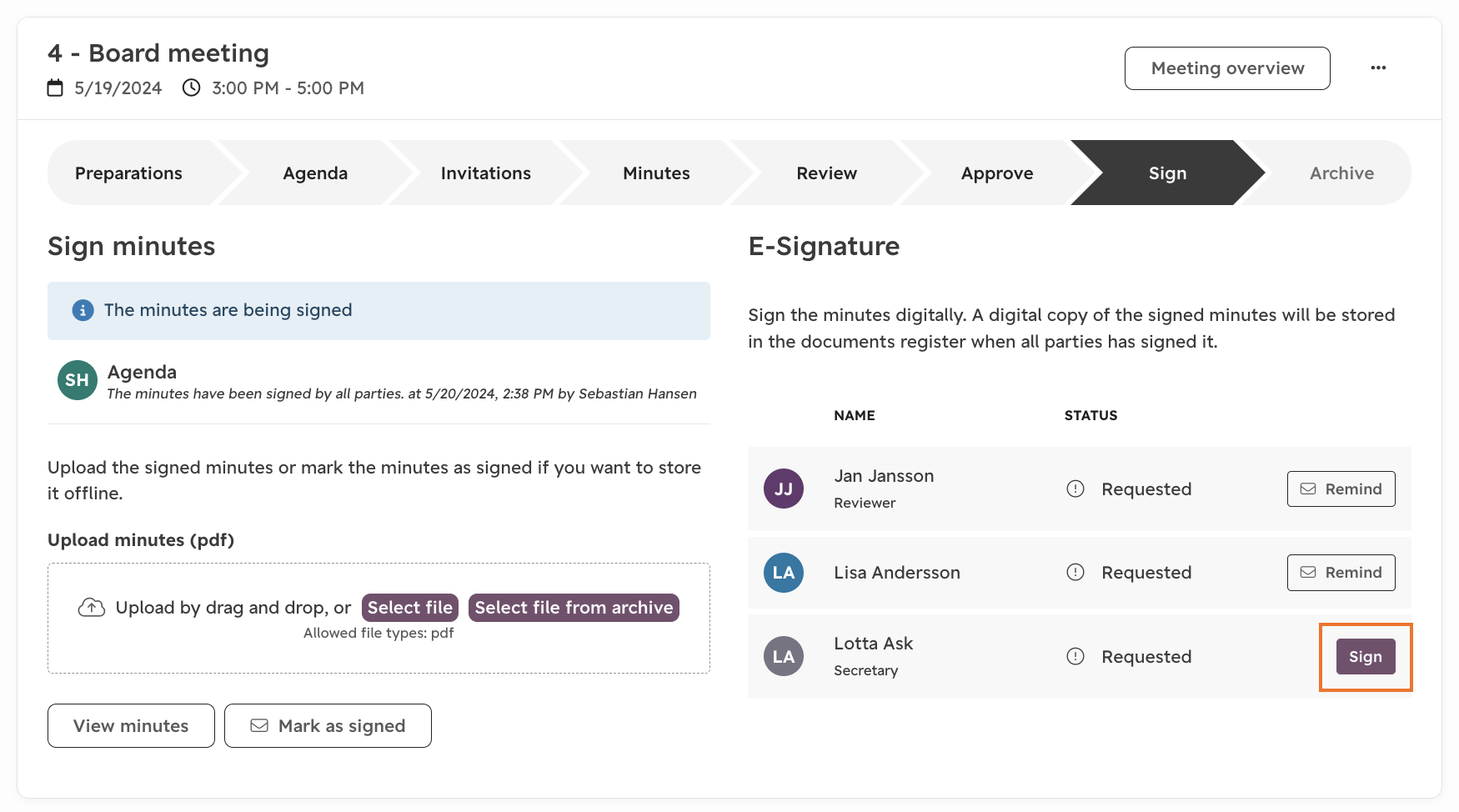
Task: Remind Jan Jansson to sign
Action: tap(1341, 489)
